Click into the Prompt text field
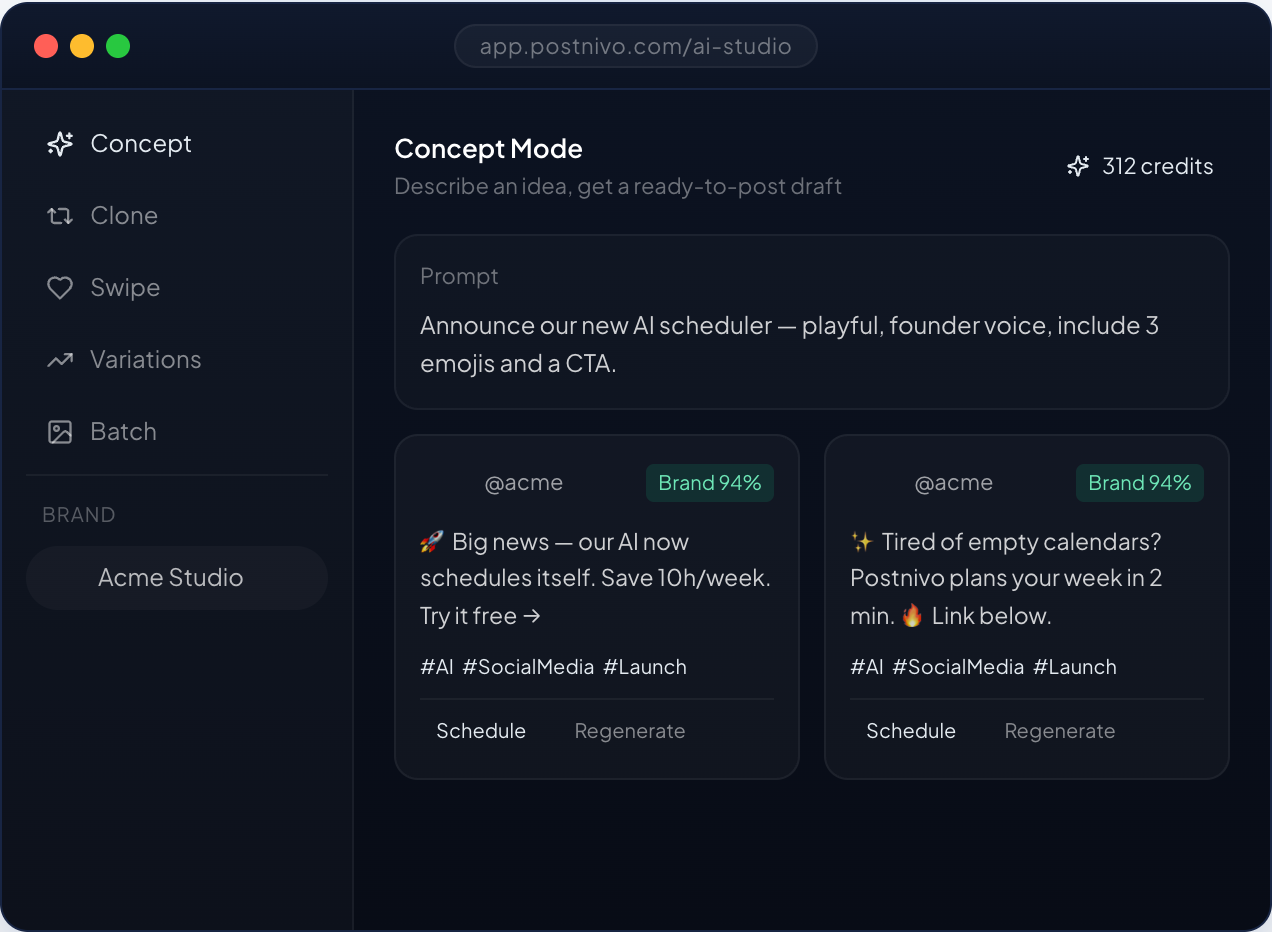 [x=812, y=322]
